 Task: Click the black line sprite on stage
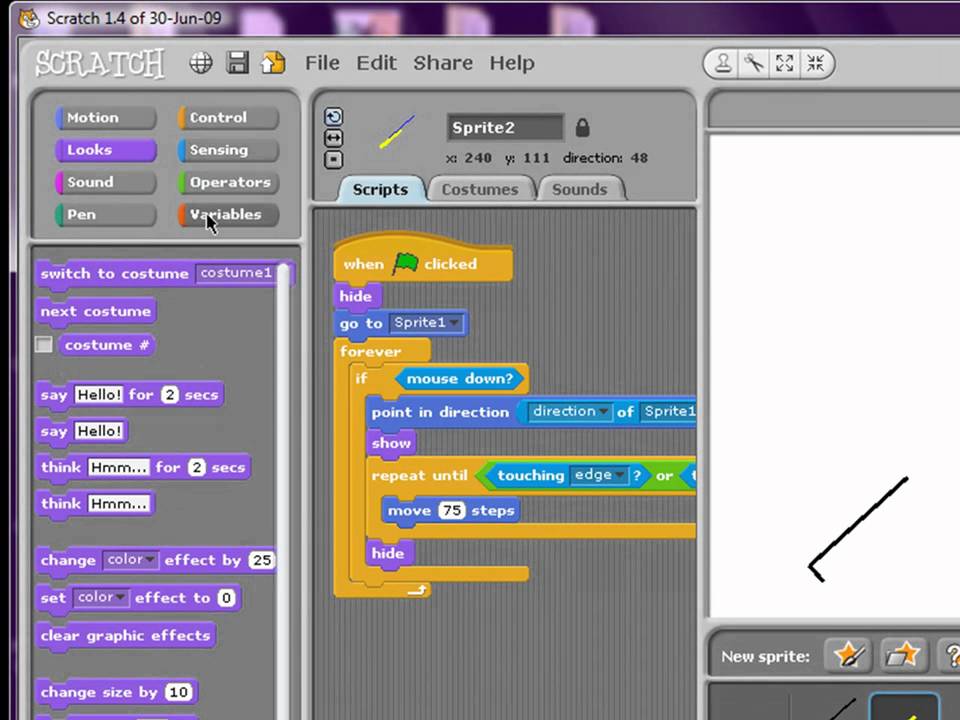(858, 530)
